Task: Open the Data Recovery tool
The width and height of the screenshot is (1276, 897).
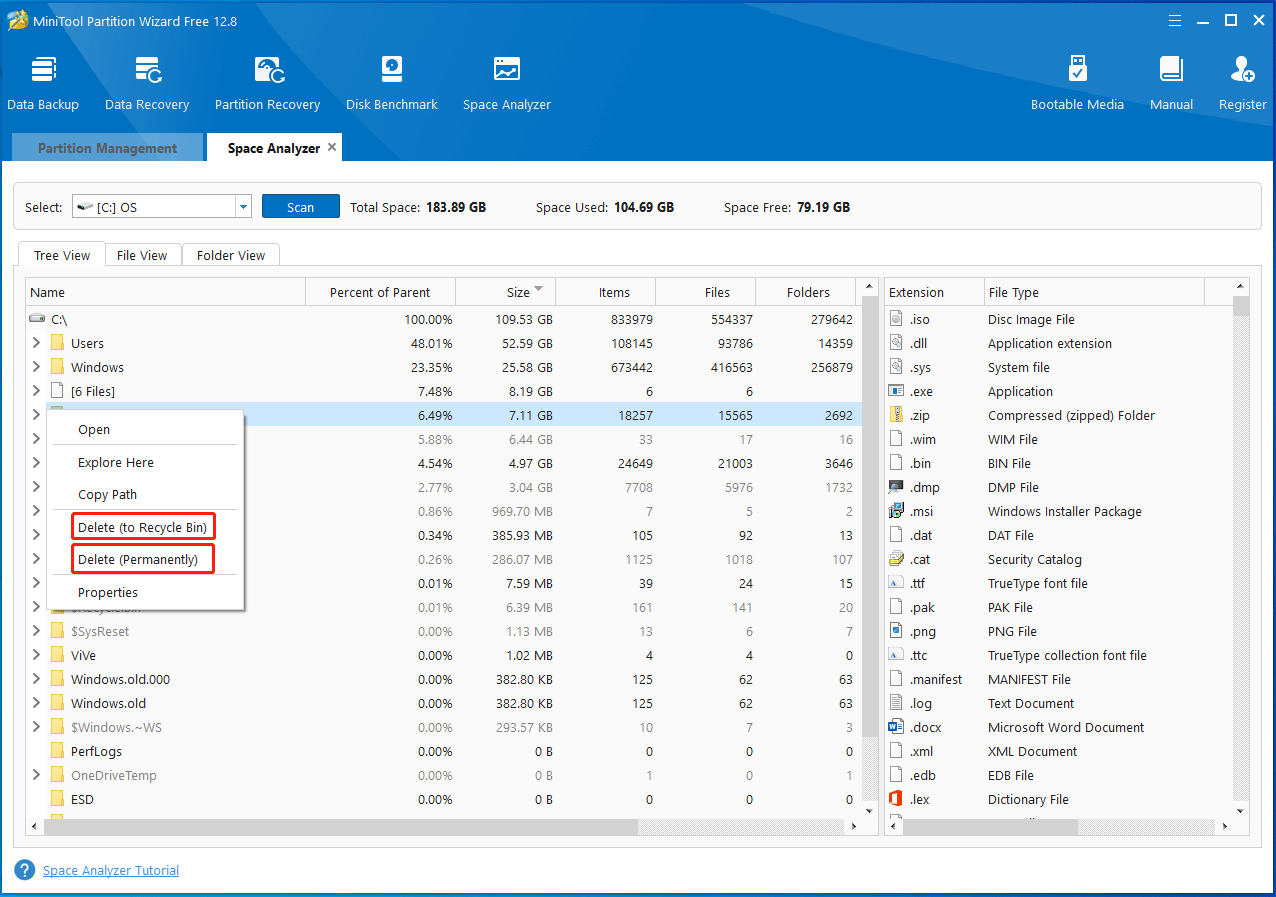Action: click(147, 84)
